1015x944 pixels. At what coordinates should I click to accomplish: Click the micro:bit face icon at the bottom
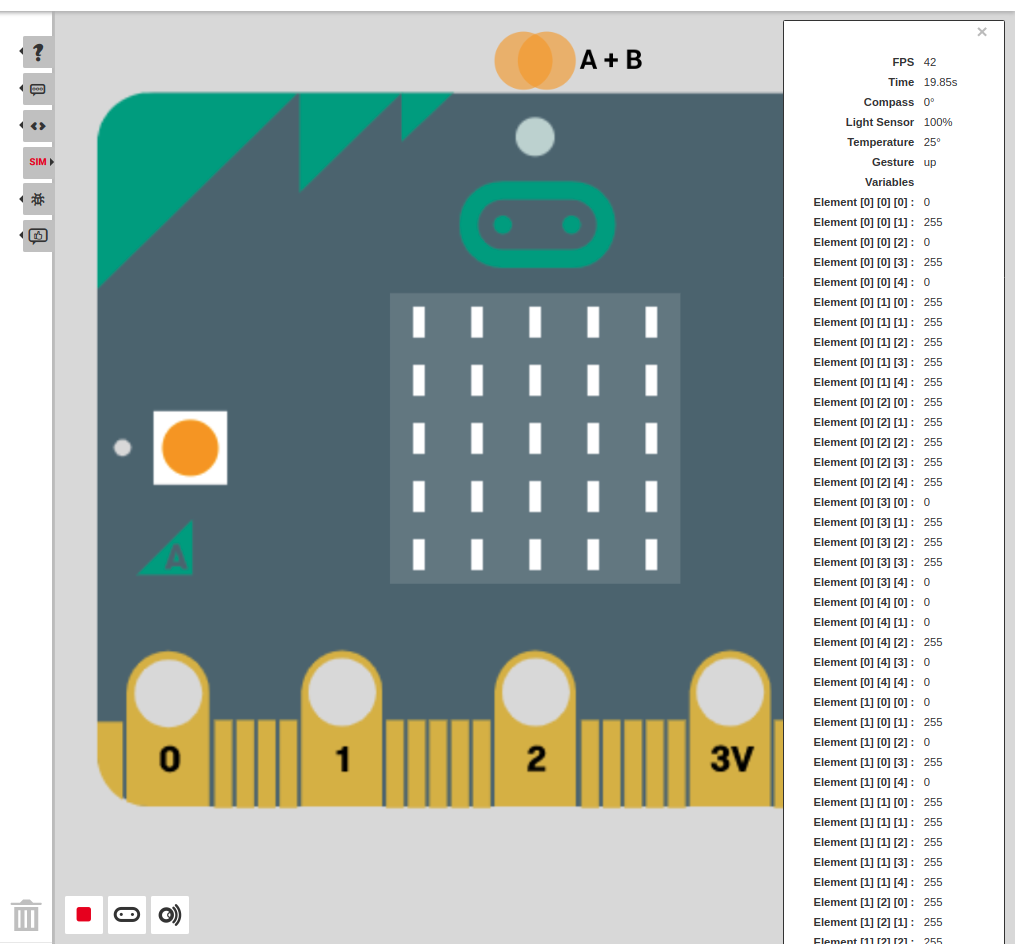[127, 915]
